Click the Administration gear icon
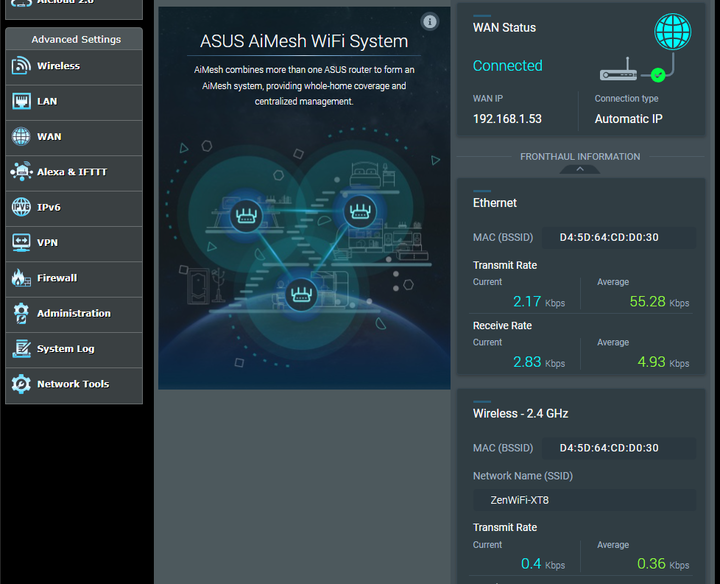 (21, 313)
